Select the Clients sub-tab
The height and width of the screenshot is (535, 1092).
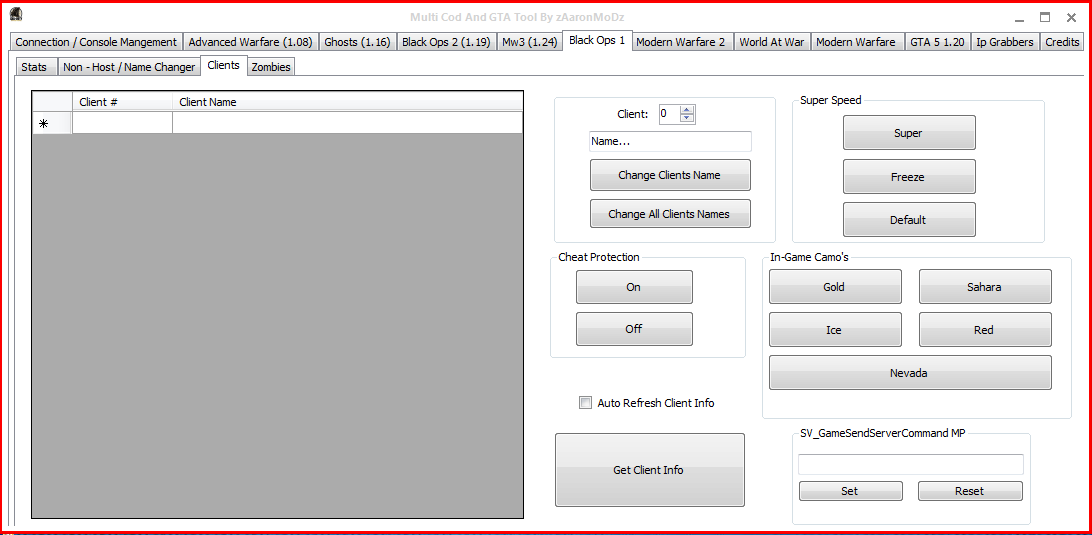pyautogui.click(x=224, y=65)
